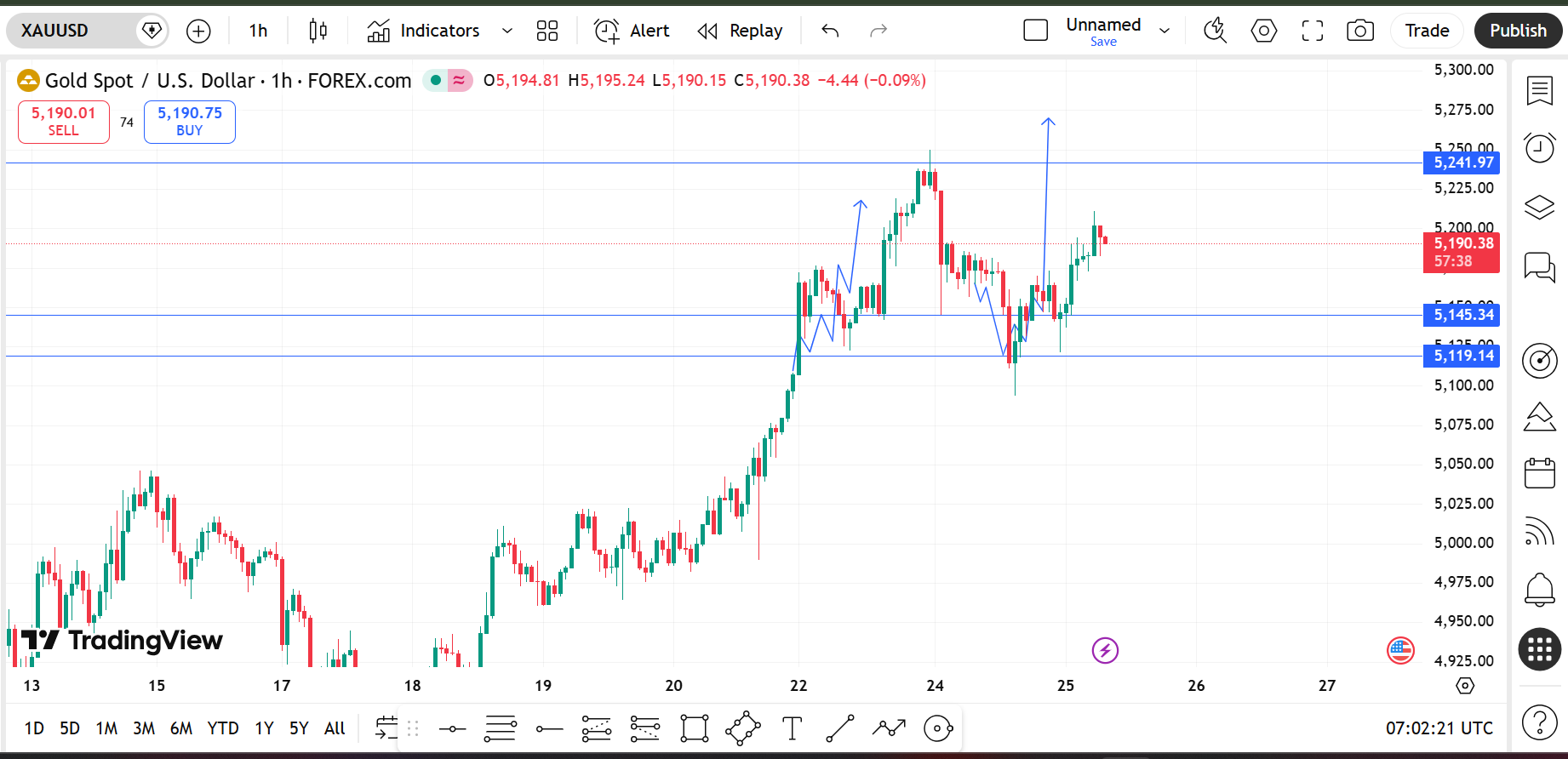Toggle the pink approximately-equal data indicator

click(460, 81)
